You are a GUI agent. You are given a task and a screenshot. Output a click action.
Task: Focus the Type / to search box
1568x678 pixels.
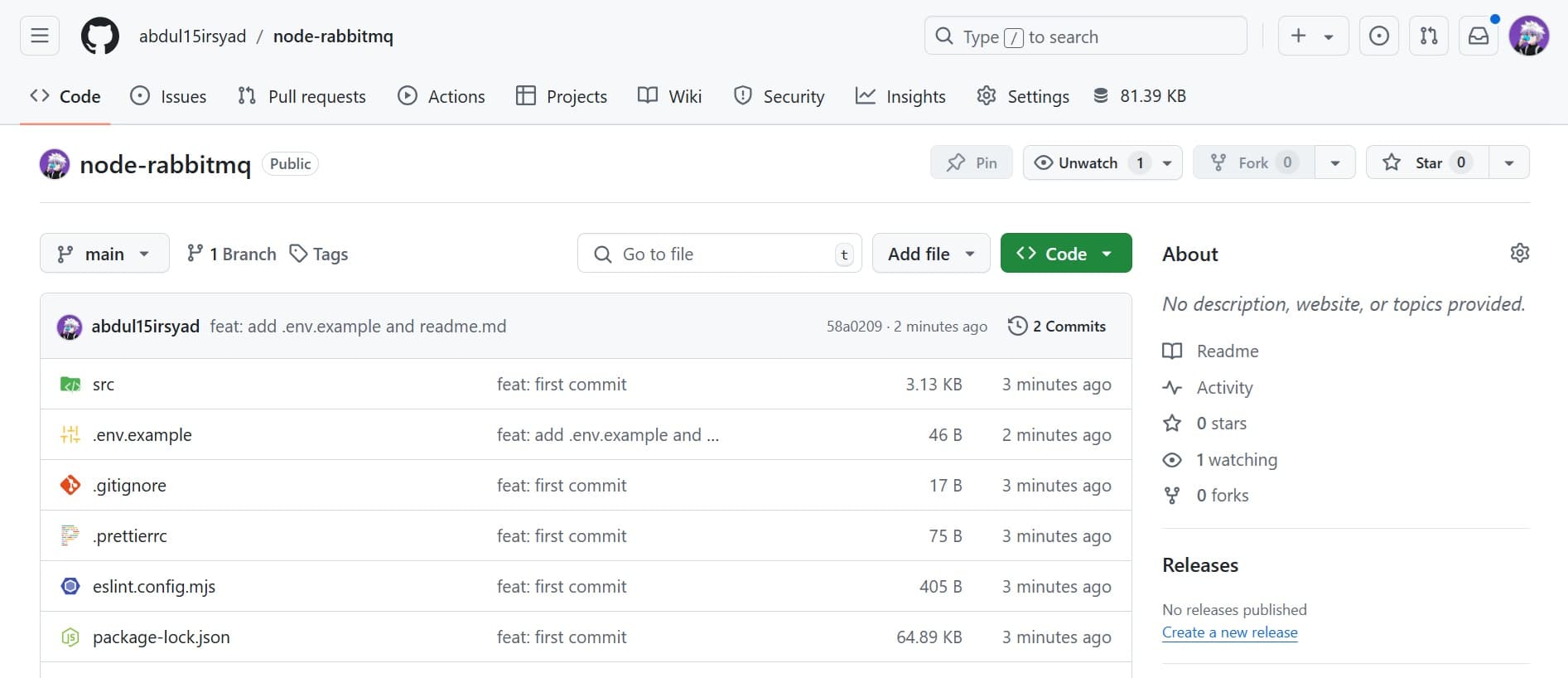[1086, 36]
